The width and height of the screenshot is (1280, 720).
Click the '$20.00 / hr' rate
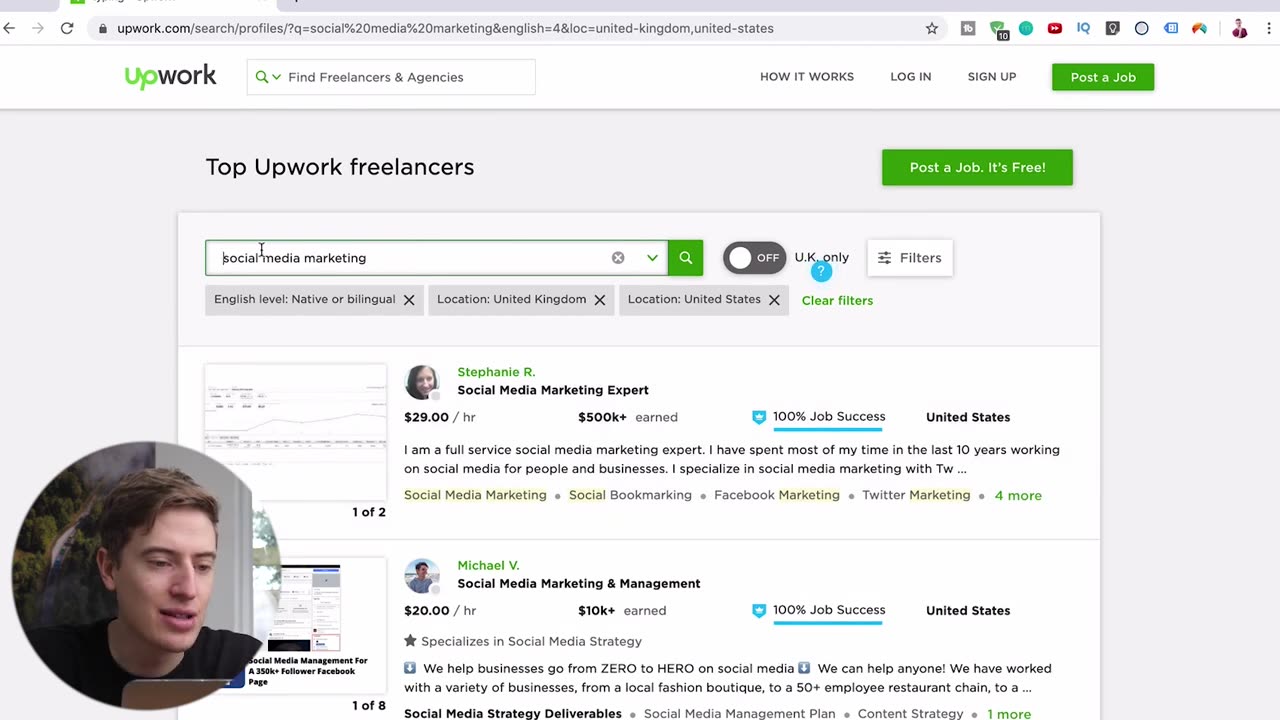[x=440, y=611]
